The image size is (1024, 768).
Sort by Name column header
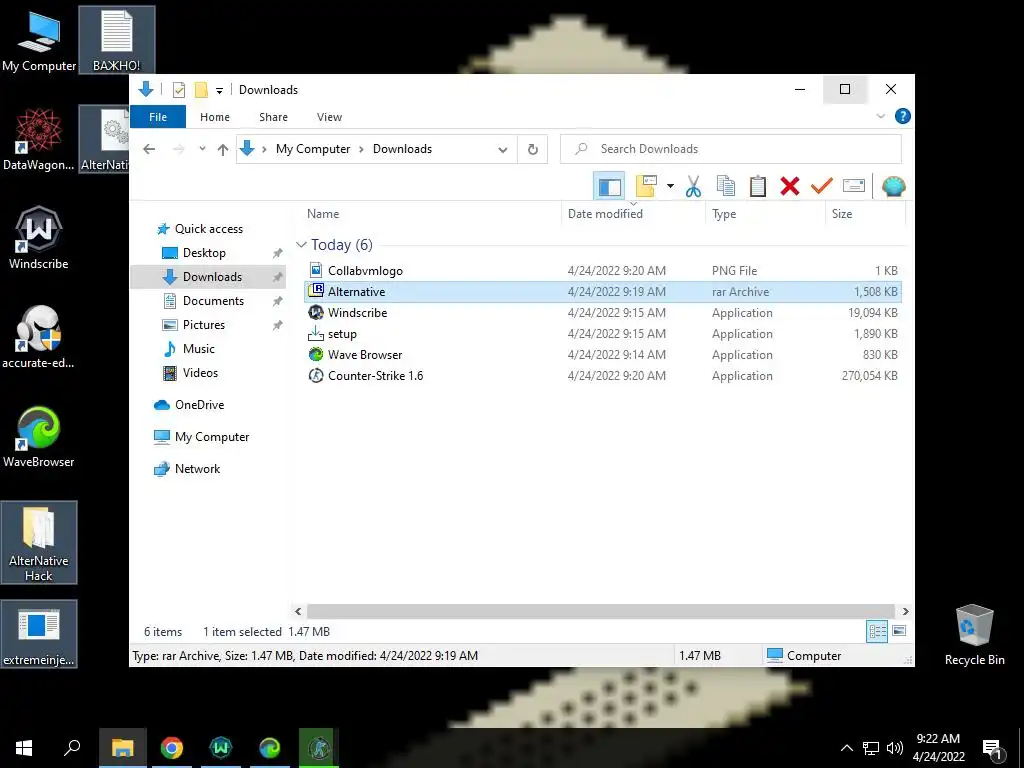432,214
